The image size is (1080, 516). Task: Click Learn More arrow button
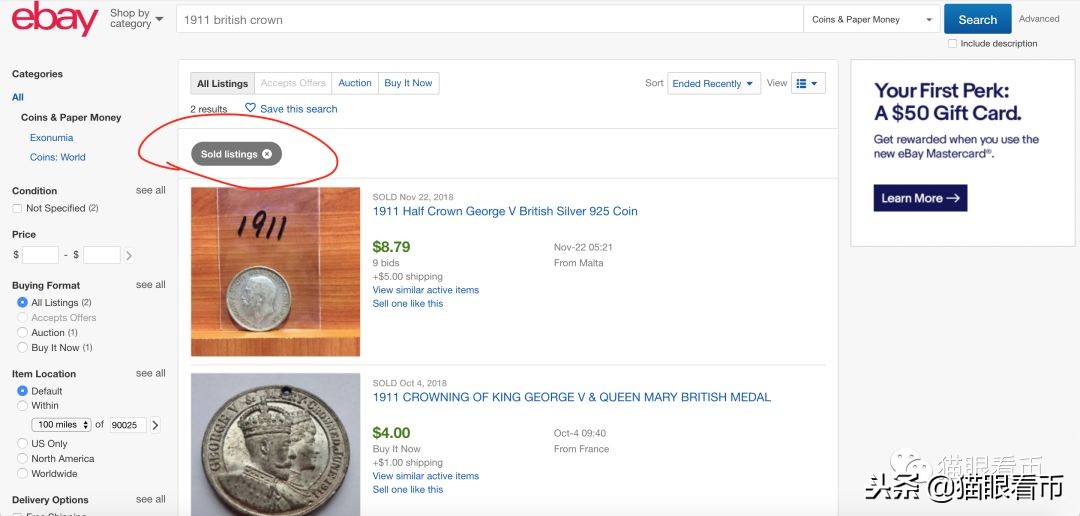pos(920,198)
